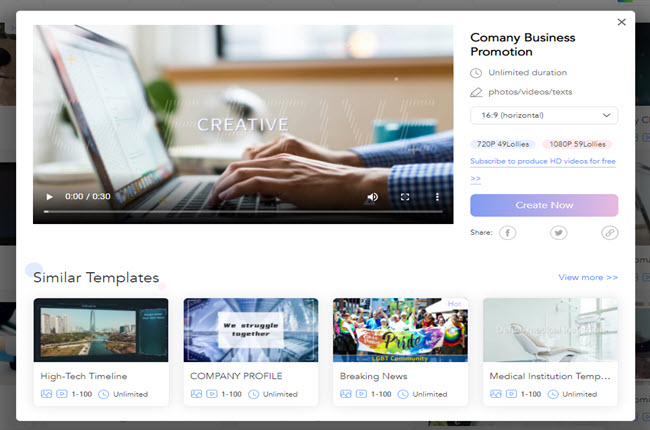The image size is (650, 430).
Task: Select the 720P 49Lollies option
Action: click(x=502, y=144)
